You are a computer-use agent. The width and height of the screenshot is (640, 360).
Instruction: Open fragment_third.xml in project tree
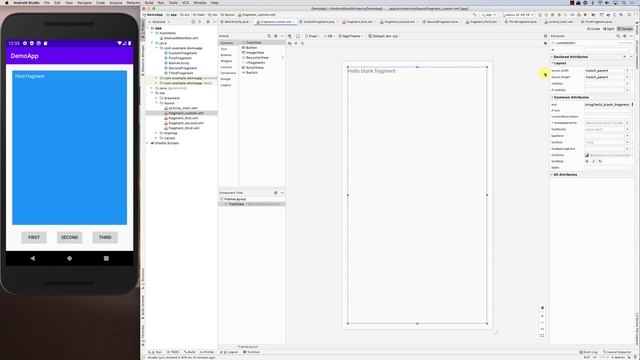click(x=184, y=128)
